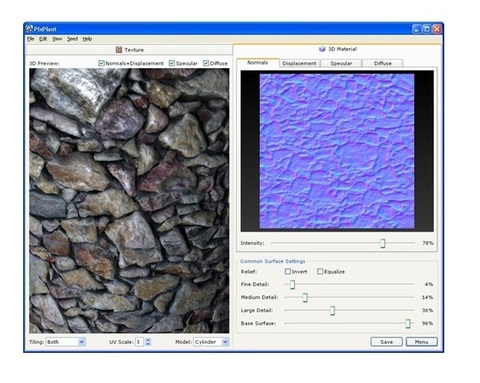The height and width of the screenshot is (383, 480).
Task: Maximize the PixPlant window
Action: (427, 29)
